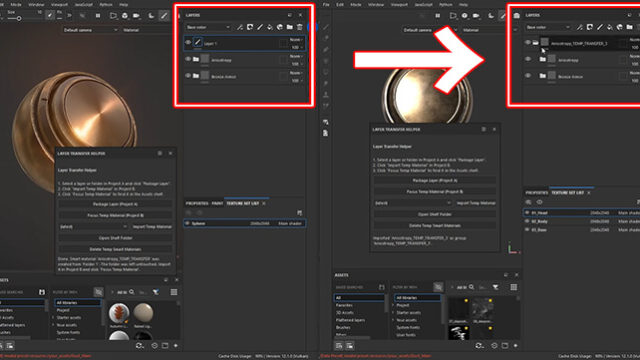Image resolution: width=640 pixels, height=360 pixels.
Task: Hide Layer 1 using its eye icon
Action: (x=188, y=42)
